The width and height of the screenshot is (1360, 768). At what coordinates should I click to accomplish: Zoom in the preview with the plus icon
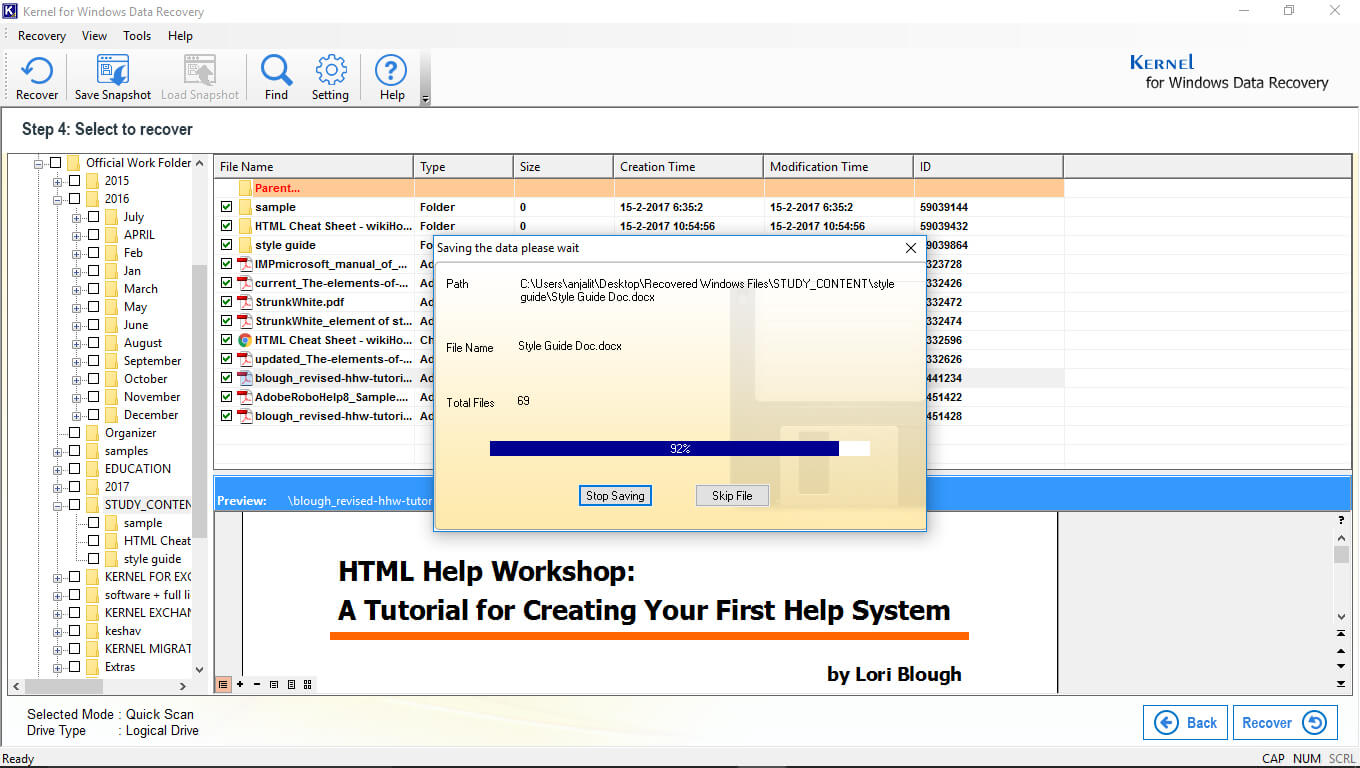point(239,684)
